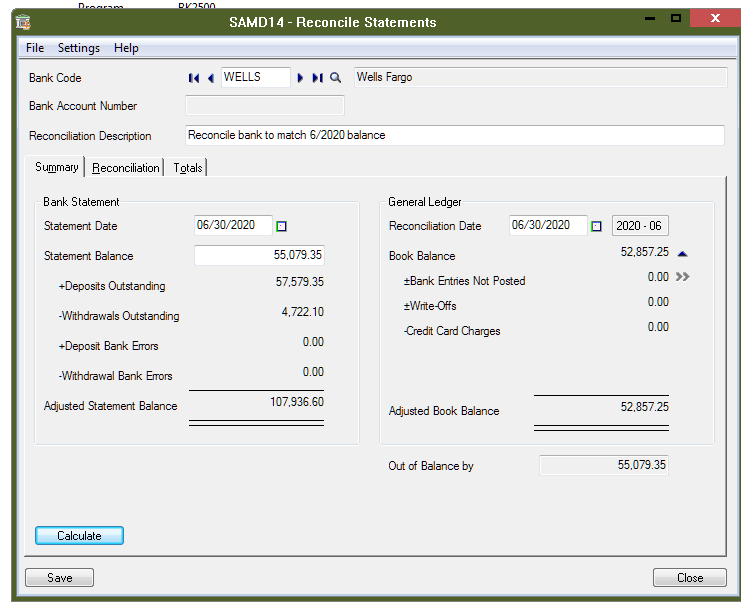The width and height of the screenshot is (741, 607).
Task: Open the File menu
Action: pyautogui.click(x=35, y=48)
